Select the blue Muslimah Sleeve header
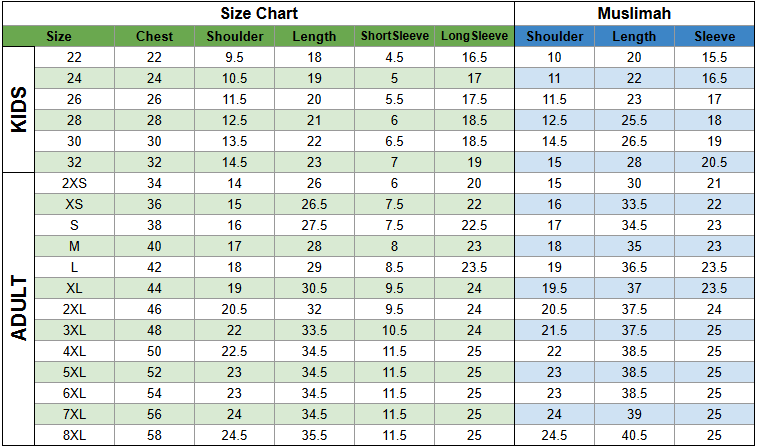 click(x=715, y=36)
